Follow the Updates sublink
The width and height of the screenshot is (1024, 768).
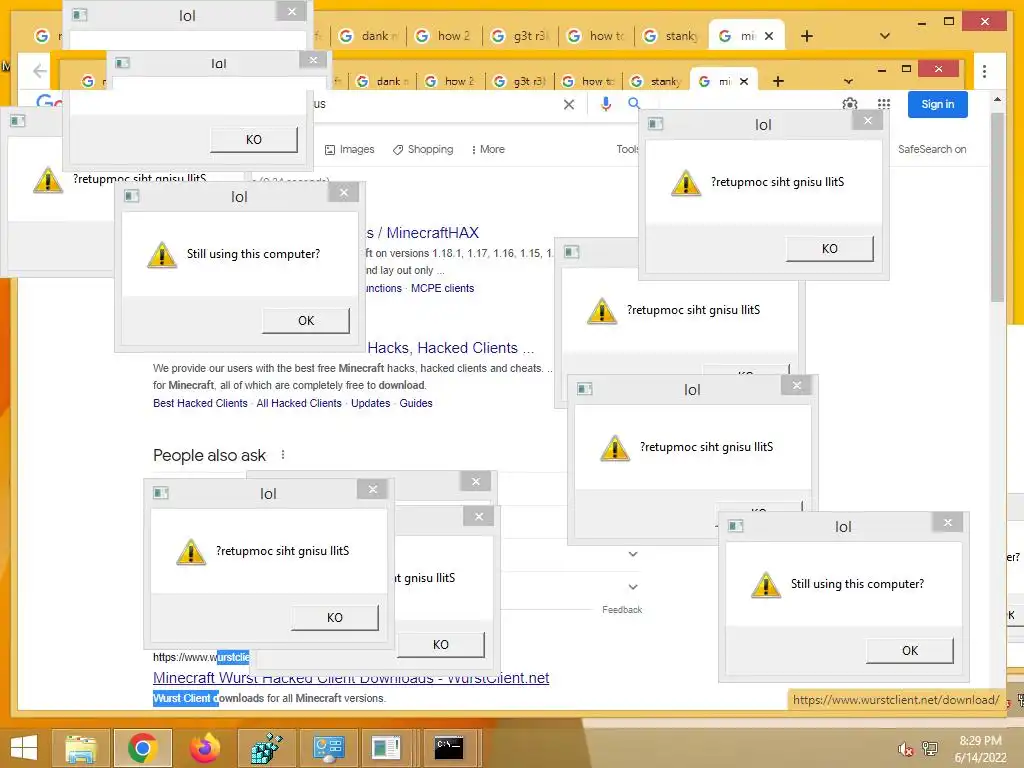pyautogui.click(x=370, y=404)
